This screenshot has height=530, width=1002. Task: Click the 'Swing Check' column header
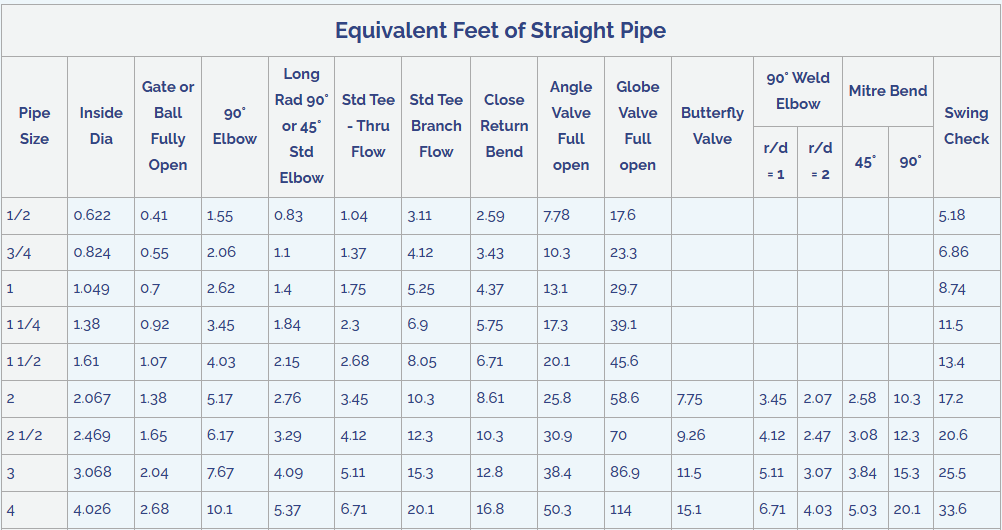pyautogui.click(x=966, y=126)
